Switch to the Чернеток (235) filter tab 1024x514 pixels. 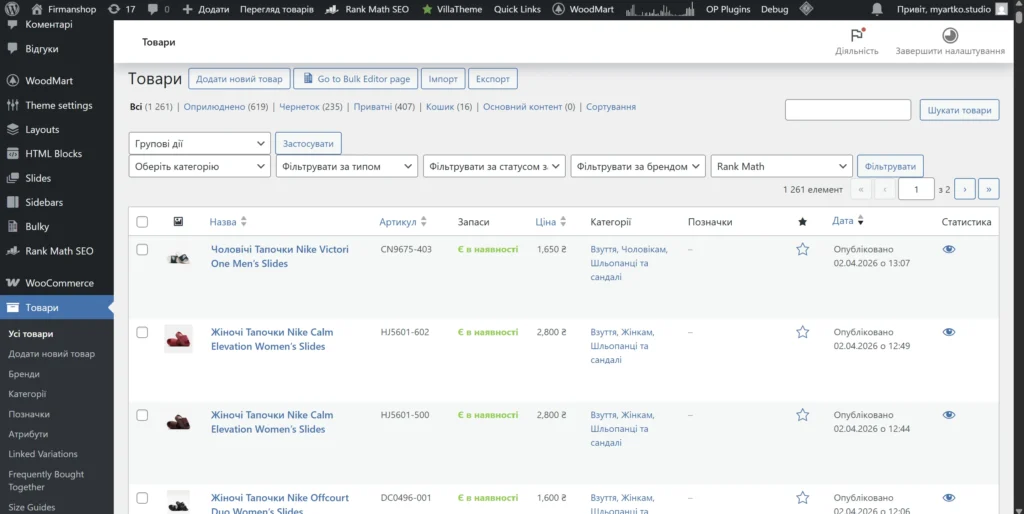310,107
